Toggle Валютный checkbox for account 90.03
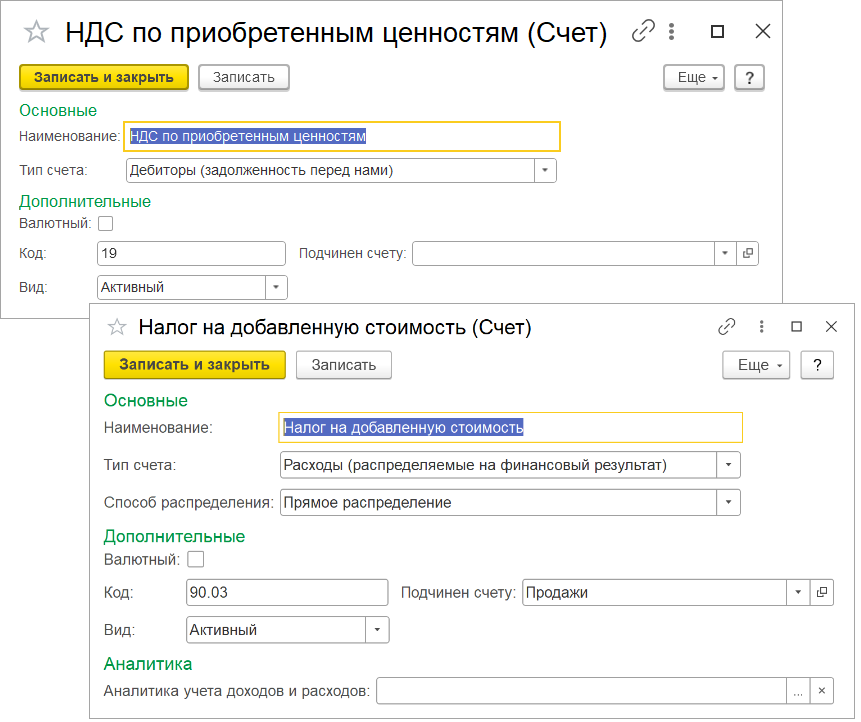861x722 pixels. [196, 560]
